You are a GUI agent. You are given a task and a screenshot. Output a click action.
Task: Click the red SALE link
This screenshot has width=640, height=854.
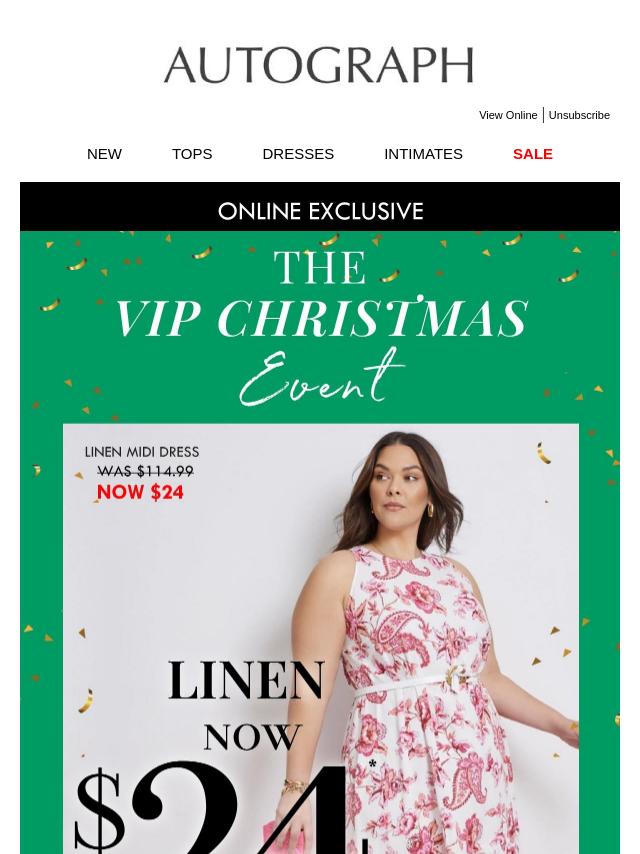(532, 154)
